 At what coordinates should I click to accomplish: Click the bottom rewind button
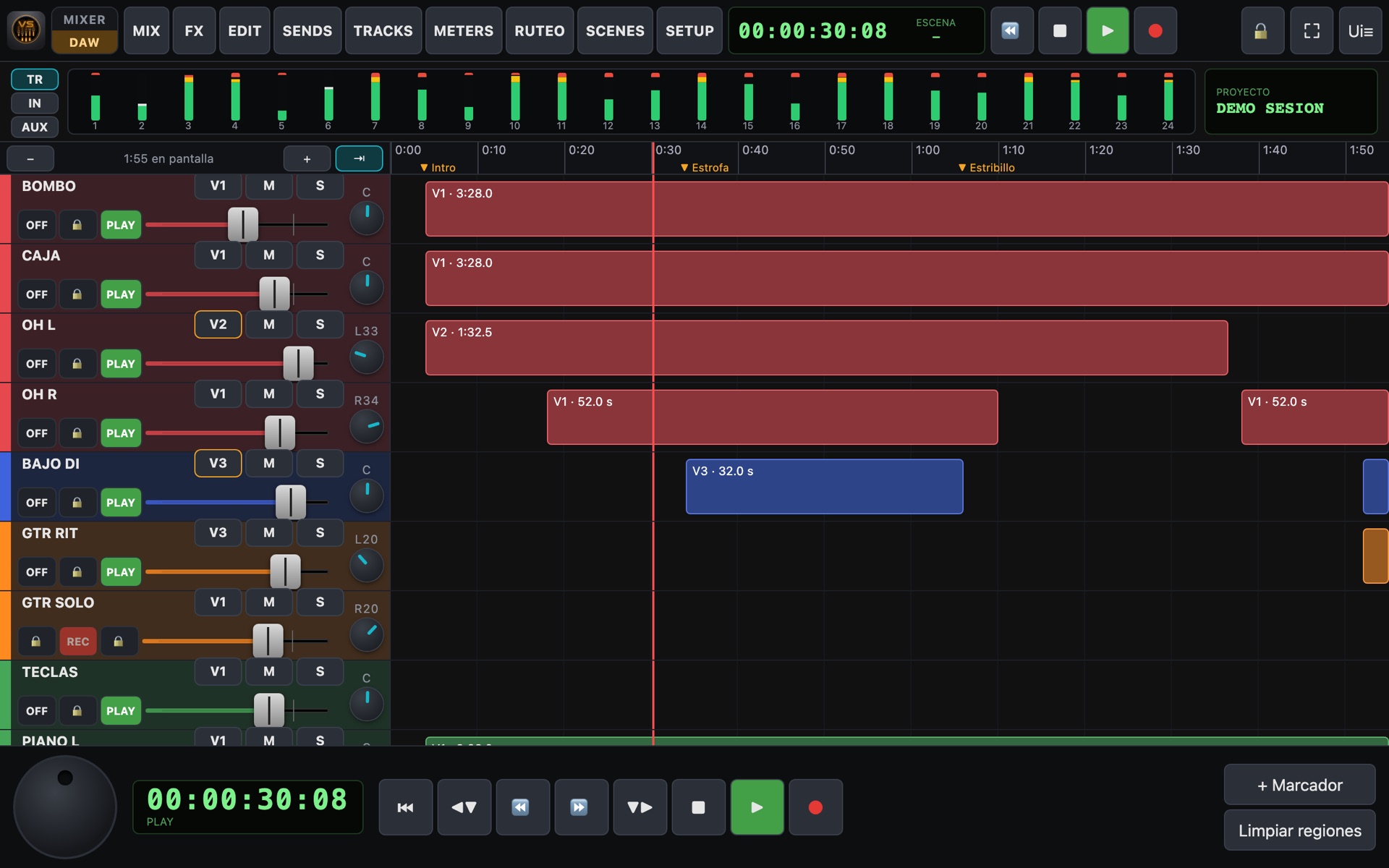click(523, 807)
